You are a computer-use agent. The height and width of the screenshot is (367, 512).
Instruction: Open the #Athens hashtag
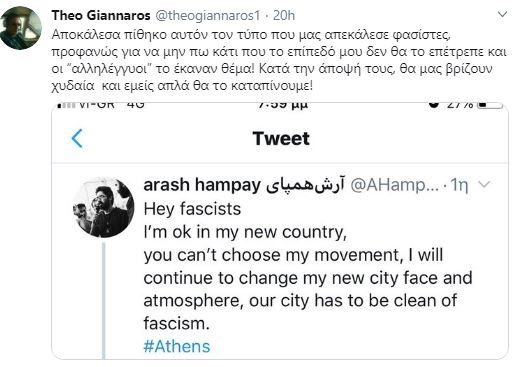point(177,346)
